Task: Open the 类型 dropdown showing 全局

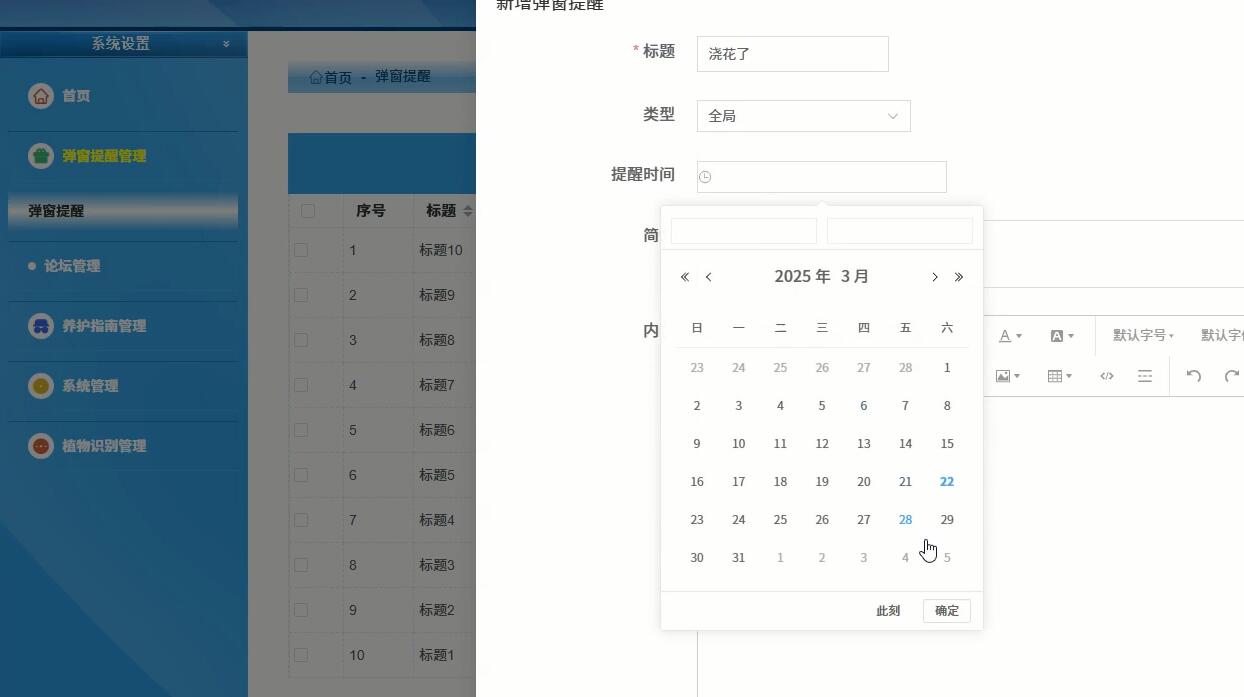Action: coord(803,115)
